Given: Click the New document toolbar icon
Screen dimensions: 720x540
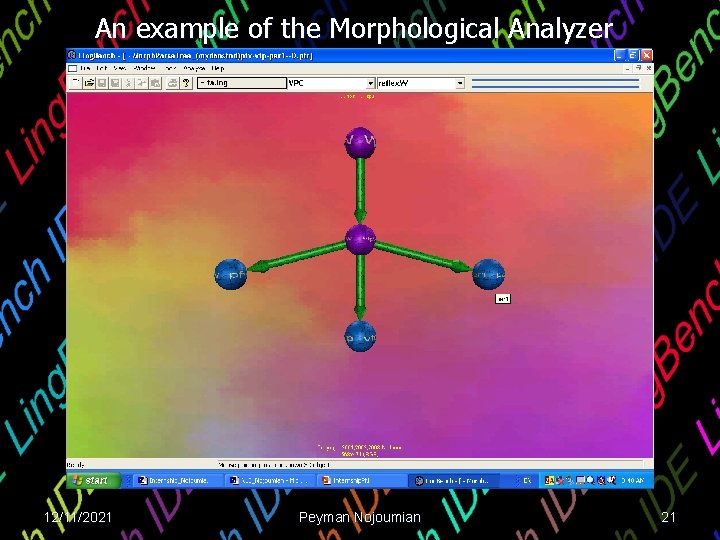Looking at the screenshot, I should (76, 83).
